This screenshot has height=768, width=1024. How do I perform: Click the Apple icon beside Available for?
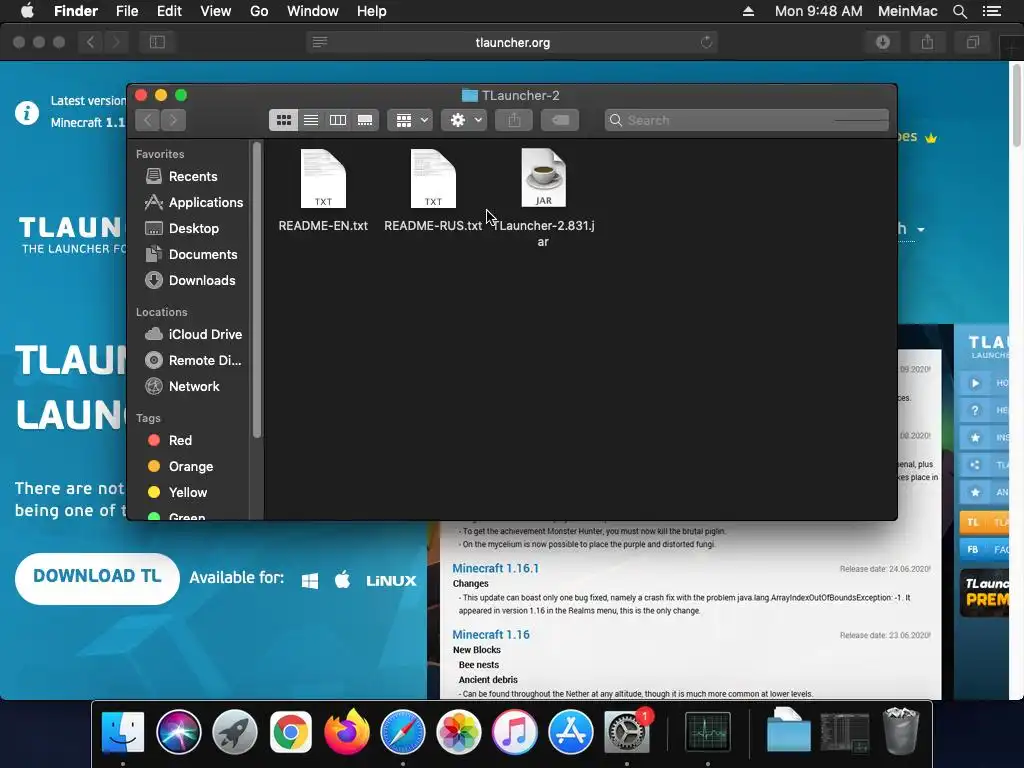tap(343, 580)
